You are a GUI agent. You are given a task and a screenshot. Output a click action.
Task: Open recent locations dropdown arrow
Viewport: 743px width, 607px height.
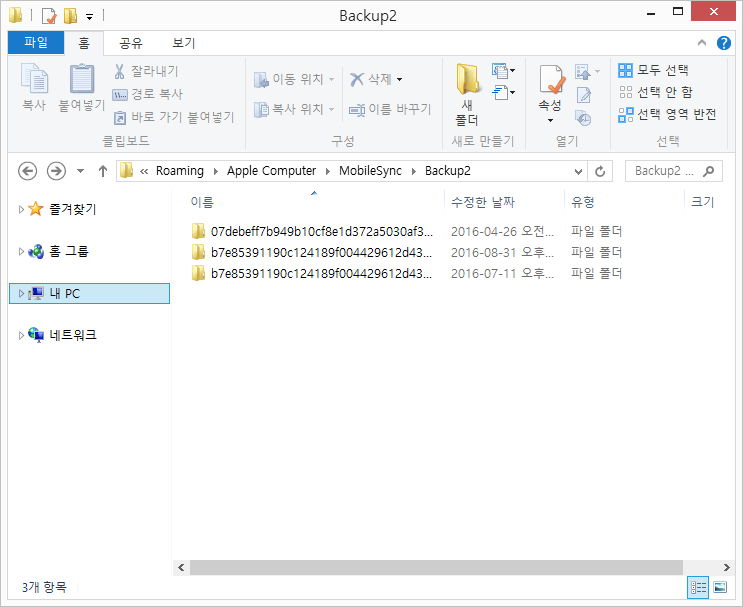(80, 171)
